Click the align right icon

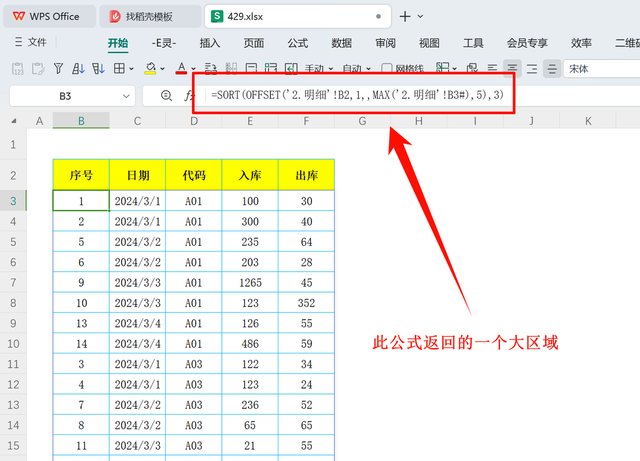point(532,69)
